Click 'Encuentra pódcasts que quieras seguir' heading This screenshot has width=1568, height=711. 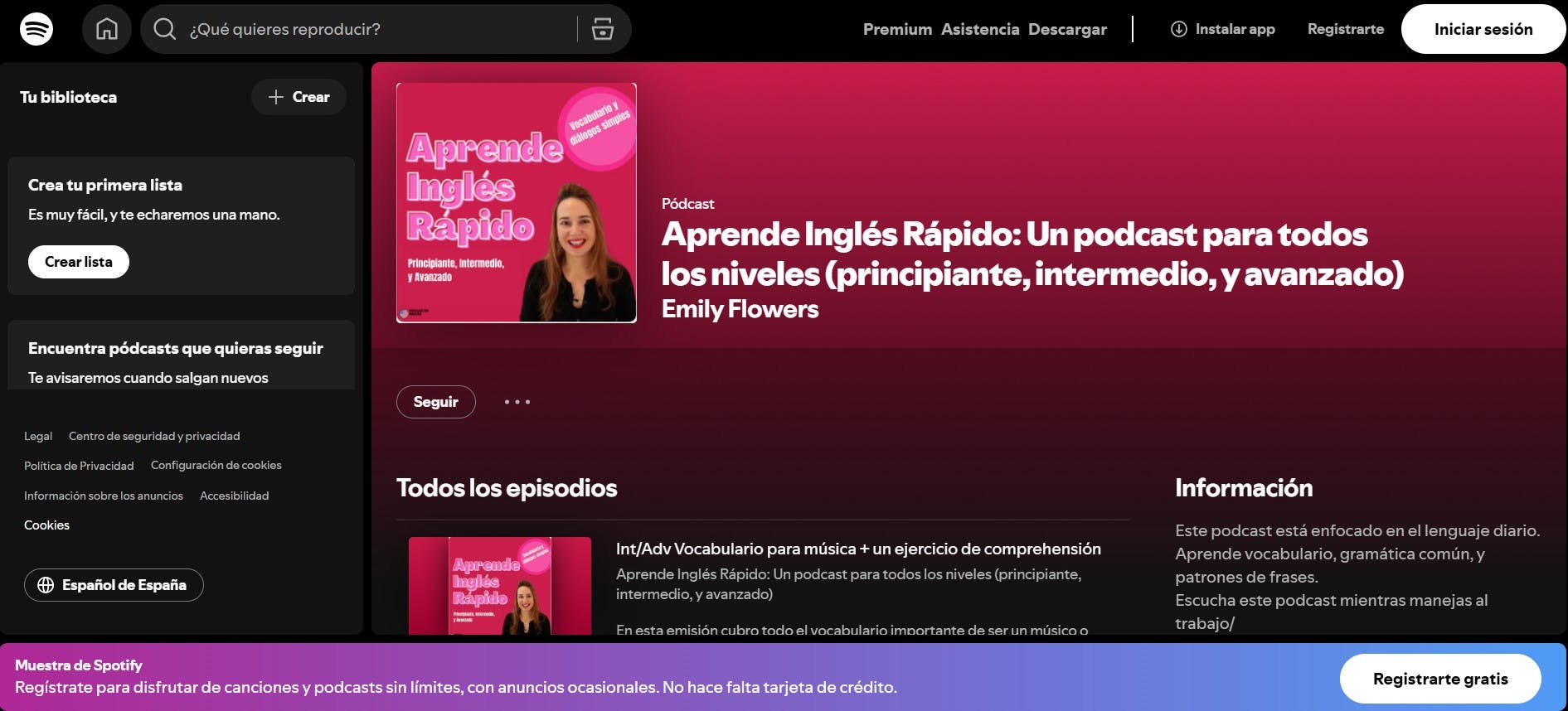[x=176, y=348]
